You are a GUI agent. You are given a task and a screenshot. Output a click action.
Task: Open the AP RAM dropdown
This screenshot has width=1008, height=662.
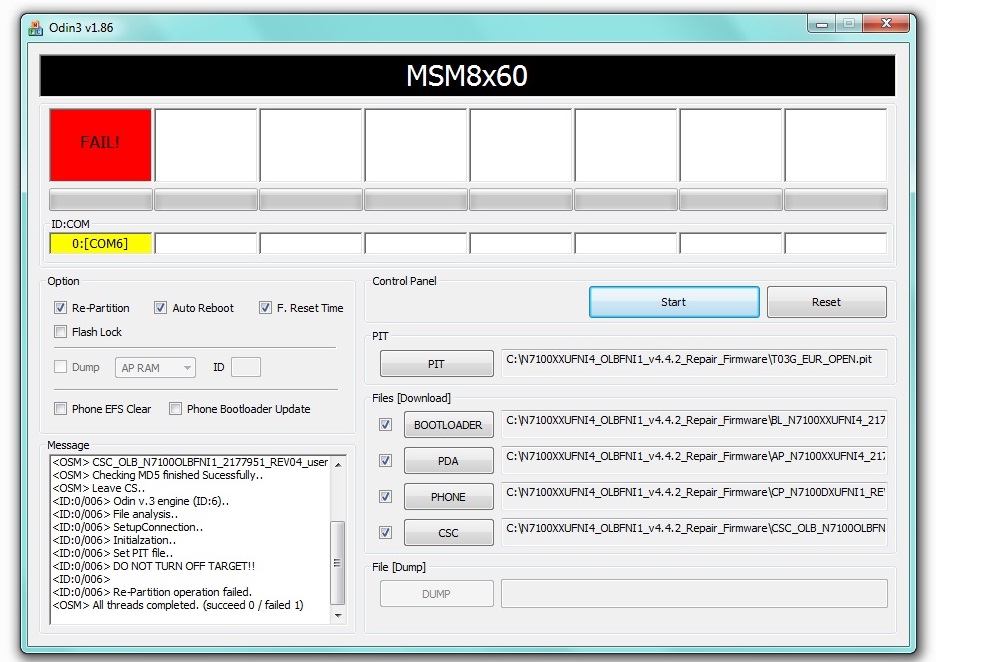coord(156,368)
